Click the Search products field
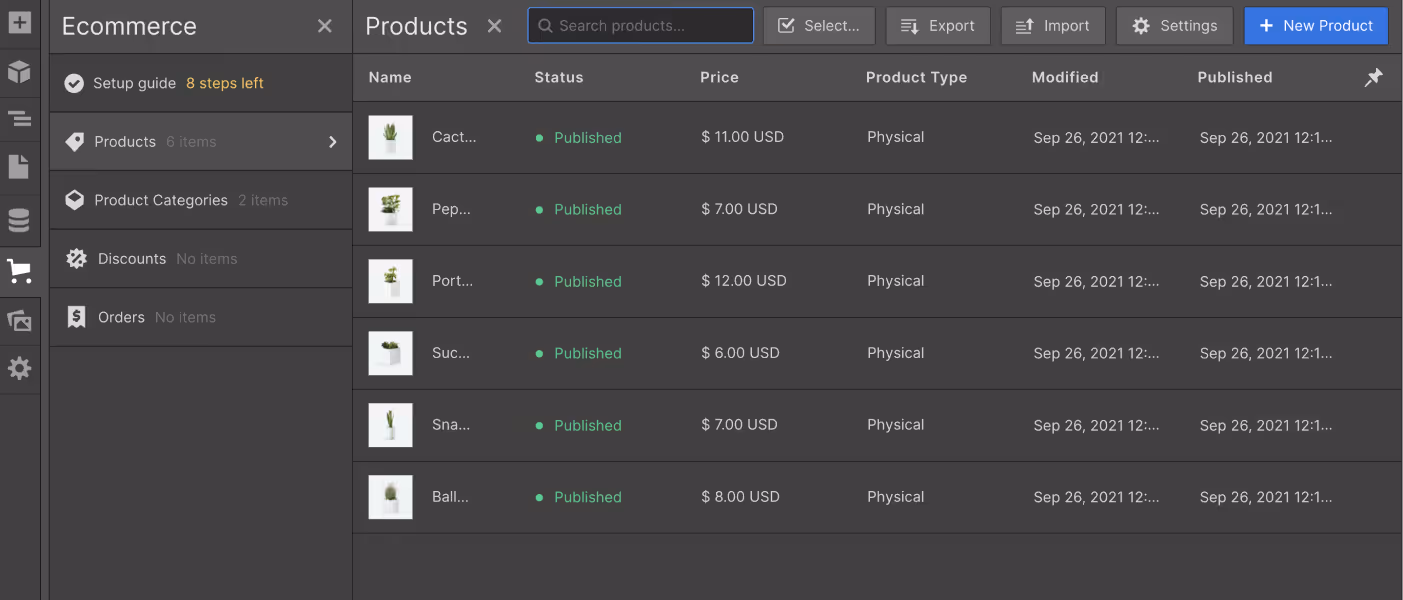 click(x=640, y=25)
